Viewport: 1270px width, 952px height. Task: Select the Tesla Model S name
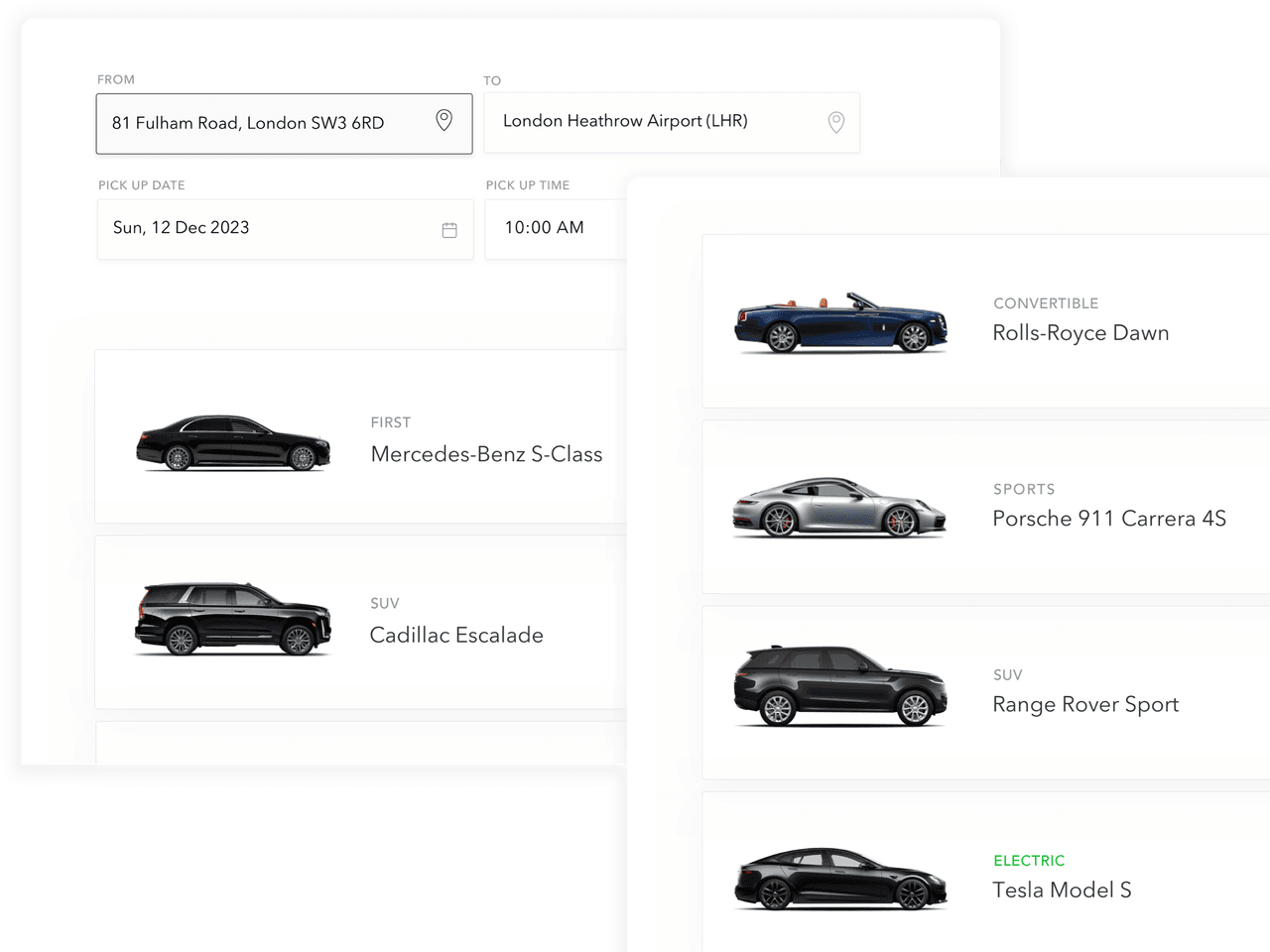1062,891
